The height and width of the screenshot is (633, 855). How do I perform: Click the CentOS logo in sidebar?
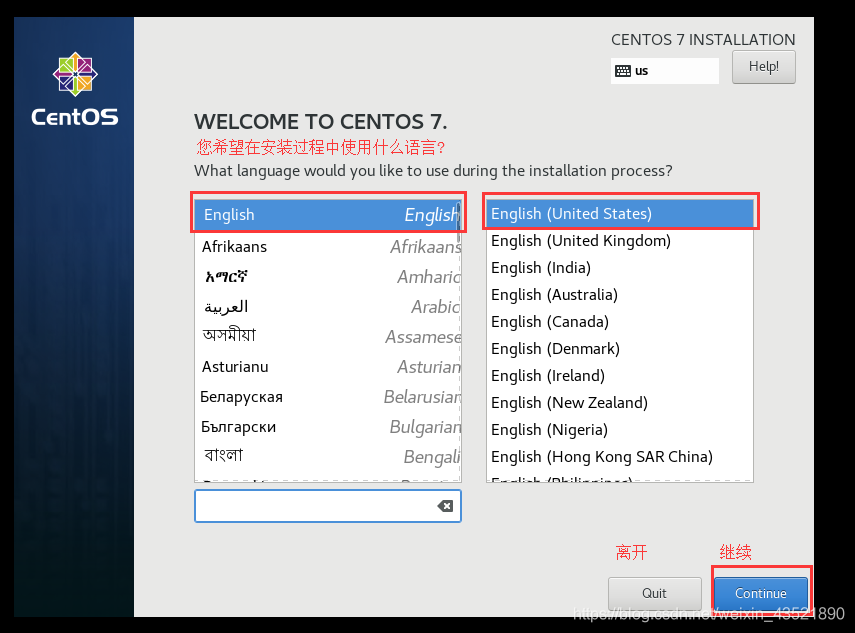click(x=75, y=89)
